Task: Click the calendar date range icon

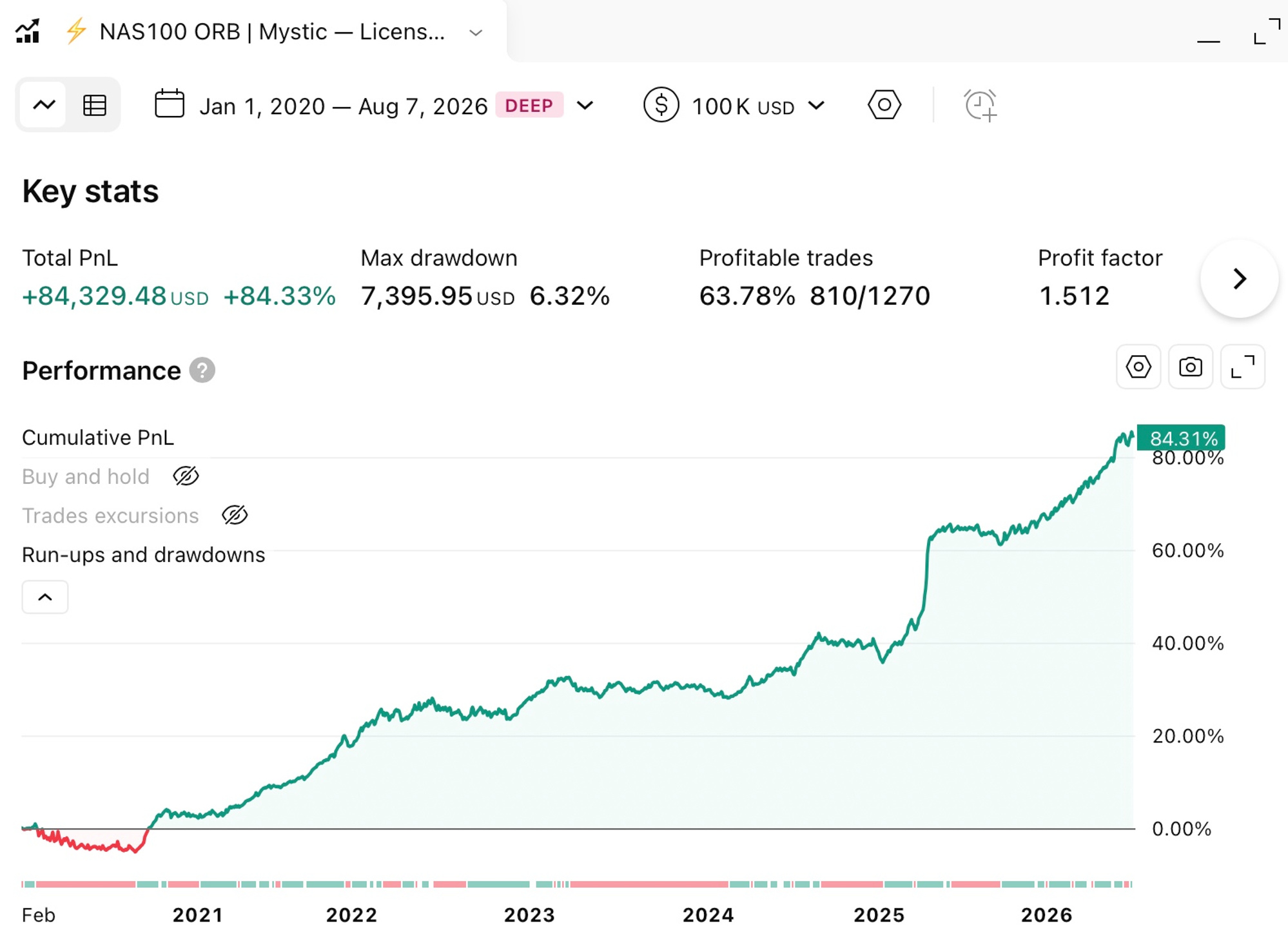Action: [x=170, y=104]
